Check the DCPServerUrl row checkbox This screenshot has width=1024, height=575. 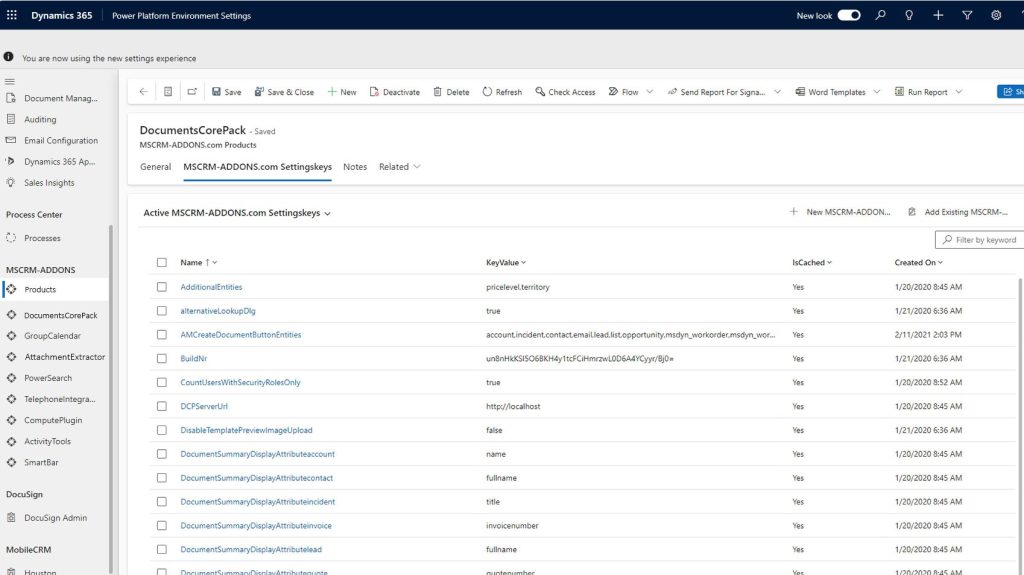click(161, 406)
